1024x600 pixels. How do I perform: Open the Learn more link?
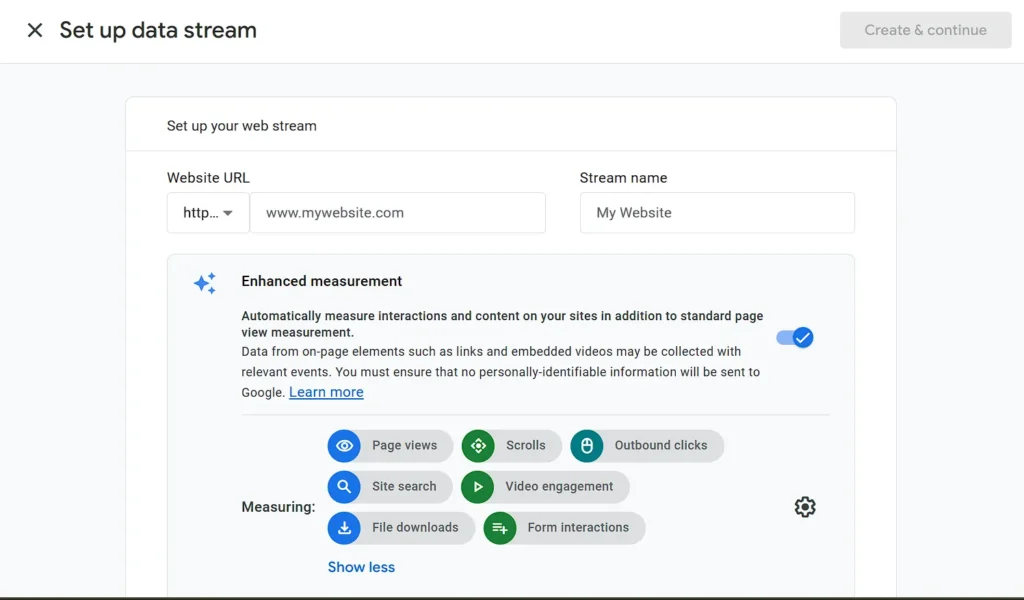coord(326,392)
